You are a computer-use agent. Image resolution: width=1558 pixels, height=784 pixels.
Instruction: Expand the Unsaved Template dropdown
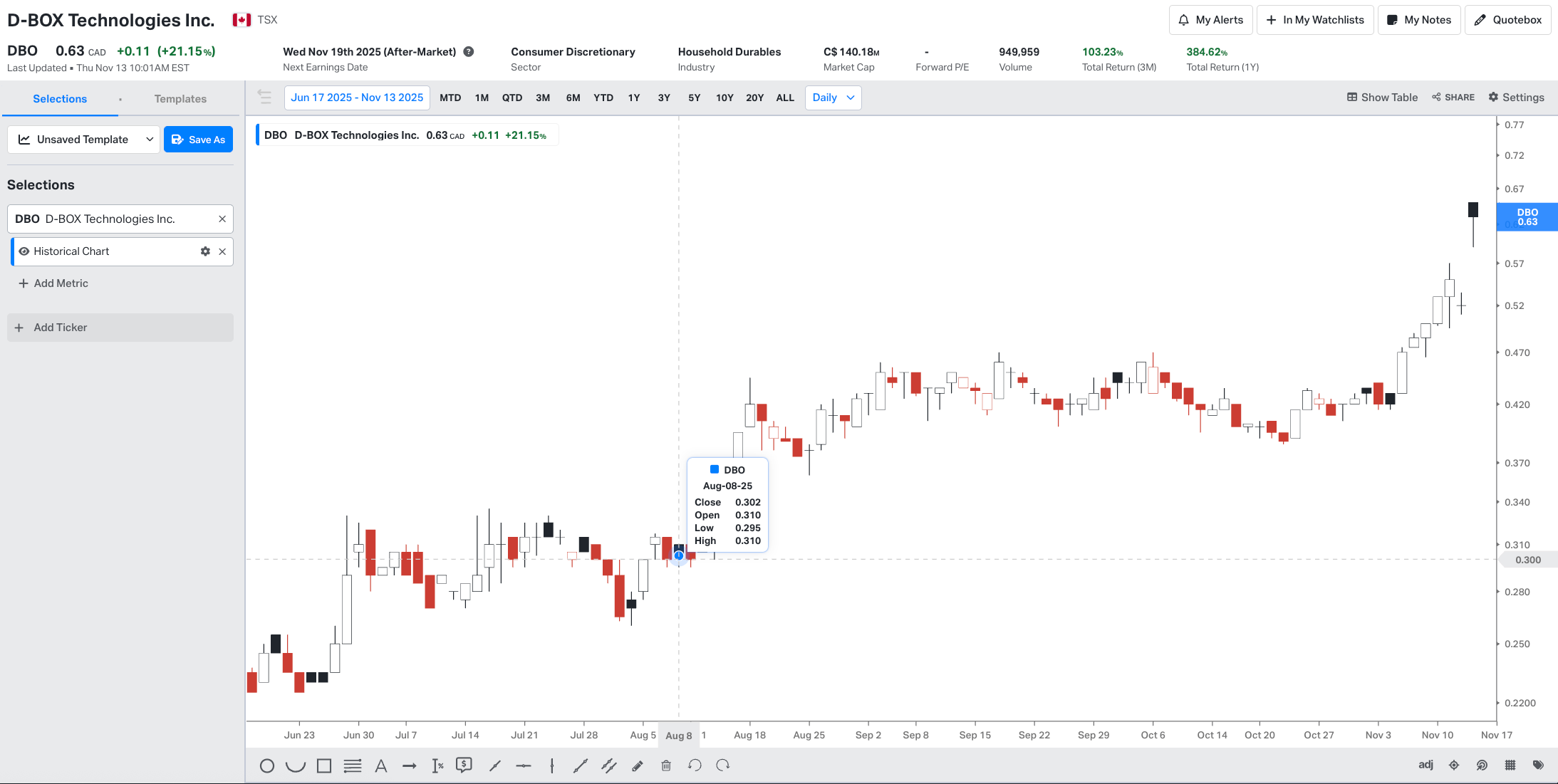pyautogui.click(x=85, y=140)
